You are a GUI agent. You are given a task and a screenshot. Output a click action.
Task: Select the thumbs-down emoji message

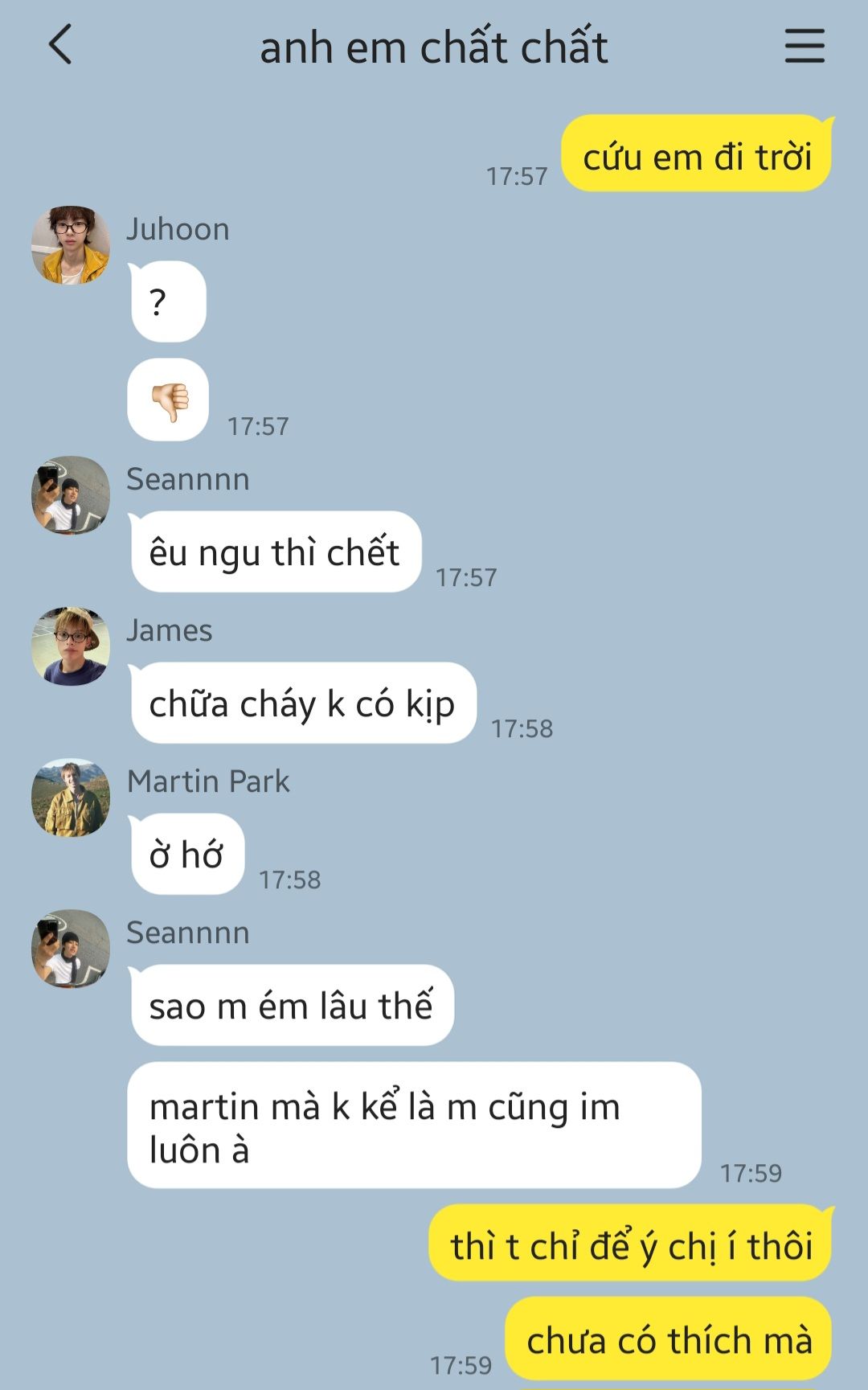[x=169, y=400]
